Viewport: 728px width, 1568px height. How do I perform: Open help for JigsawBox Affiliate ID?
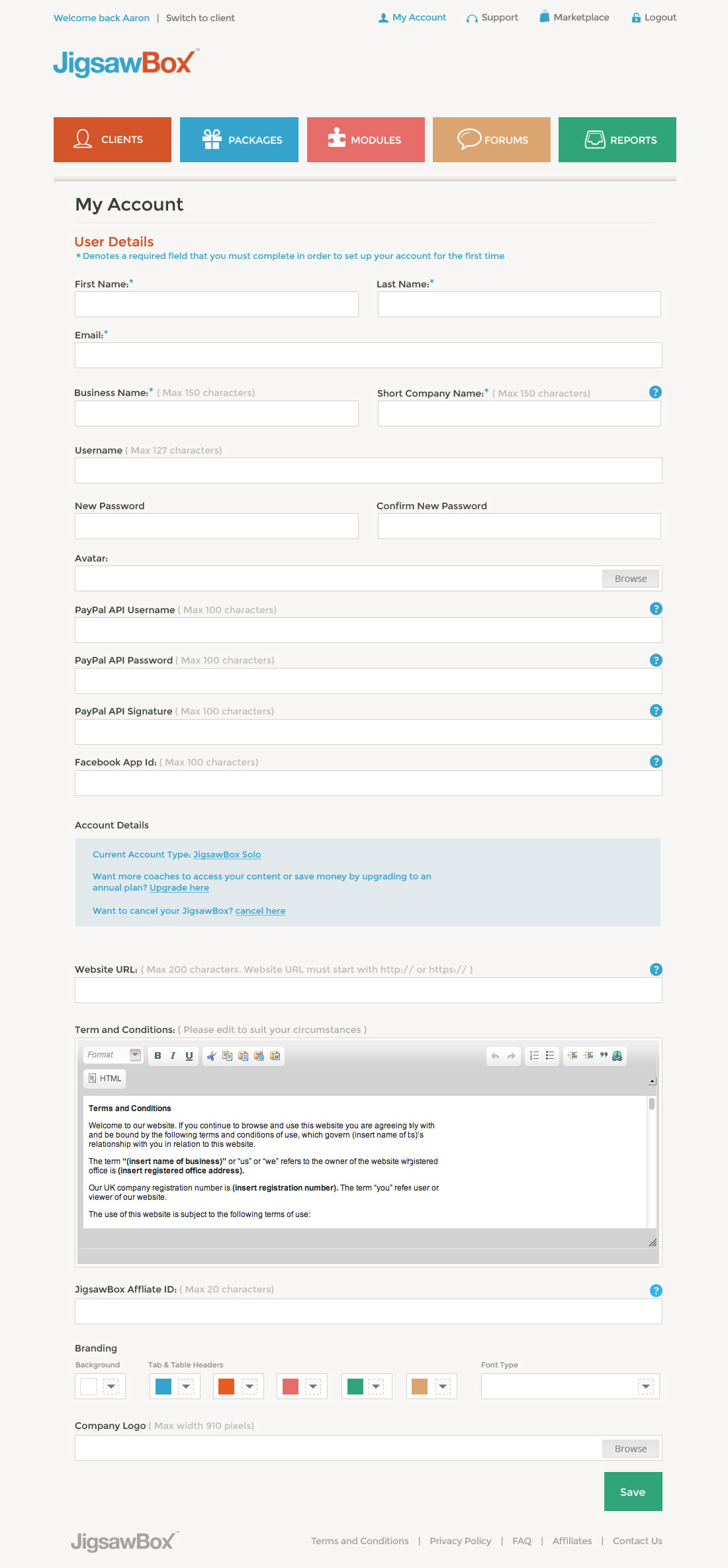(656, 1290)
